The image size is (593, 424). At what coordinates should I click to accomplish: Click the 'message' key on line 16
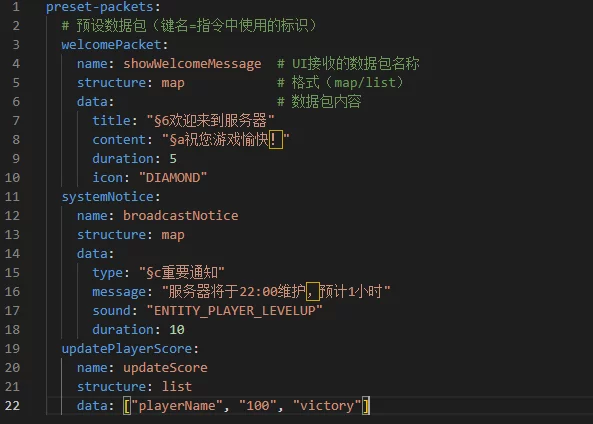[120, 292]
